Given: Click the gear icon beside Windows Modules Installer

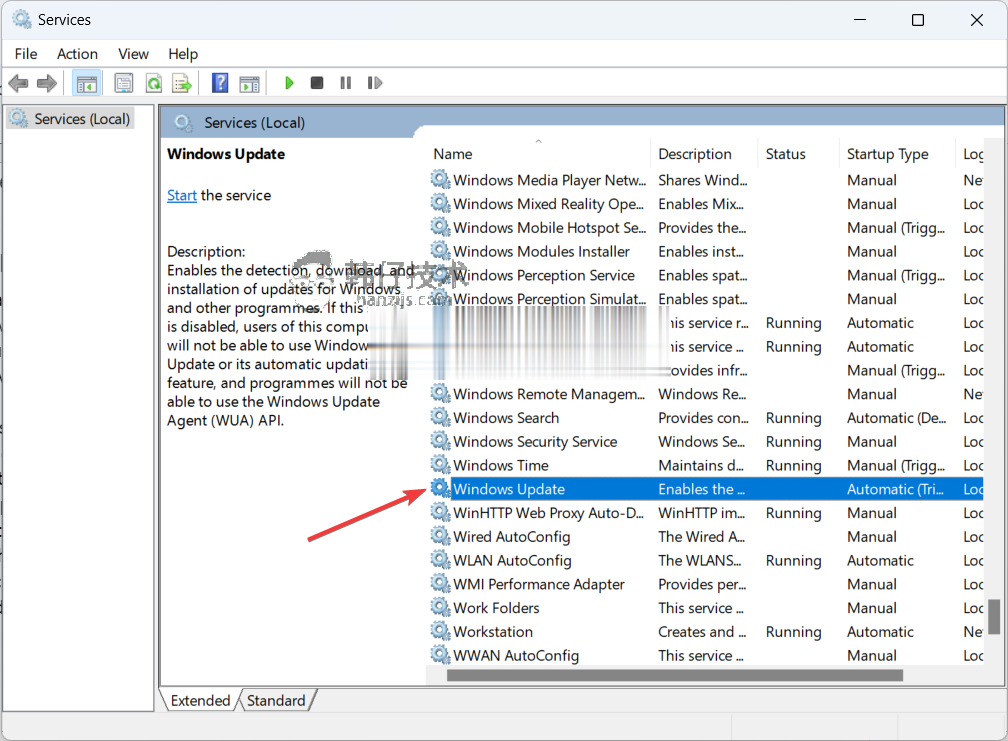Looking at the screenshot, I should coord(440,251).
